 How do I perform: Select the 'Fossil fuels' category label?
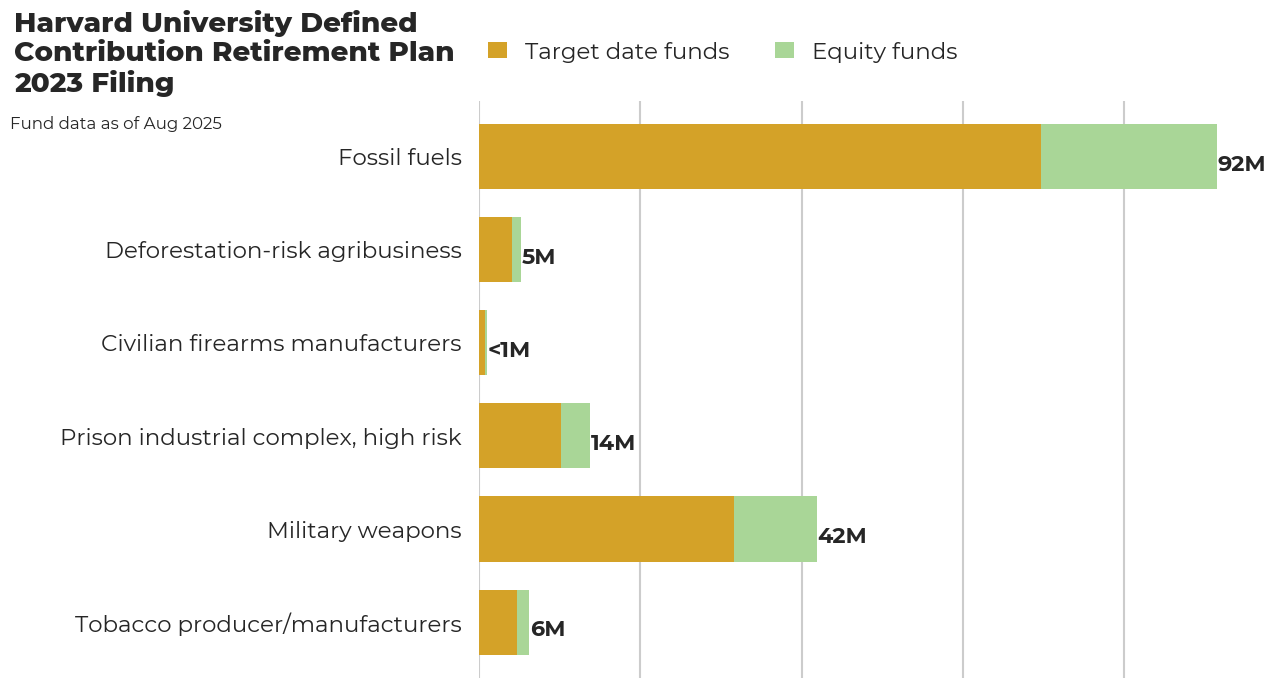[400, 157]
